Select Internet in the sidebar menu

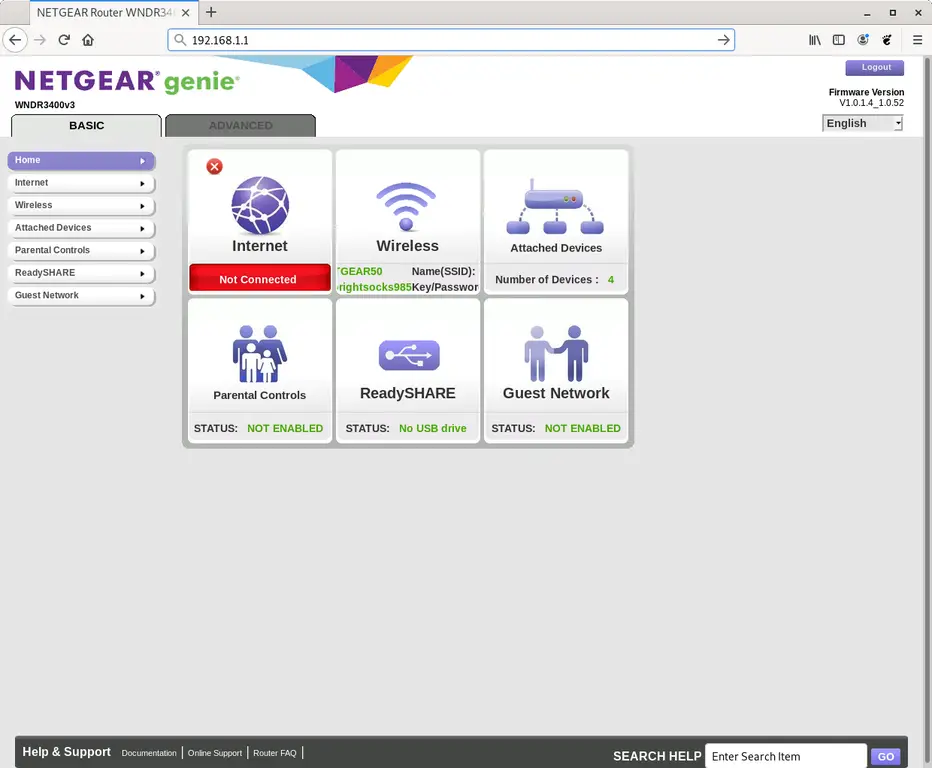(x=81, y=183)
